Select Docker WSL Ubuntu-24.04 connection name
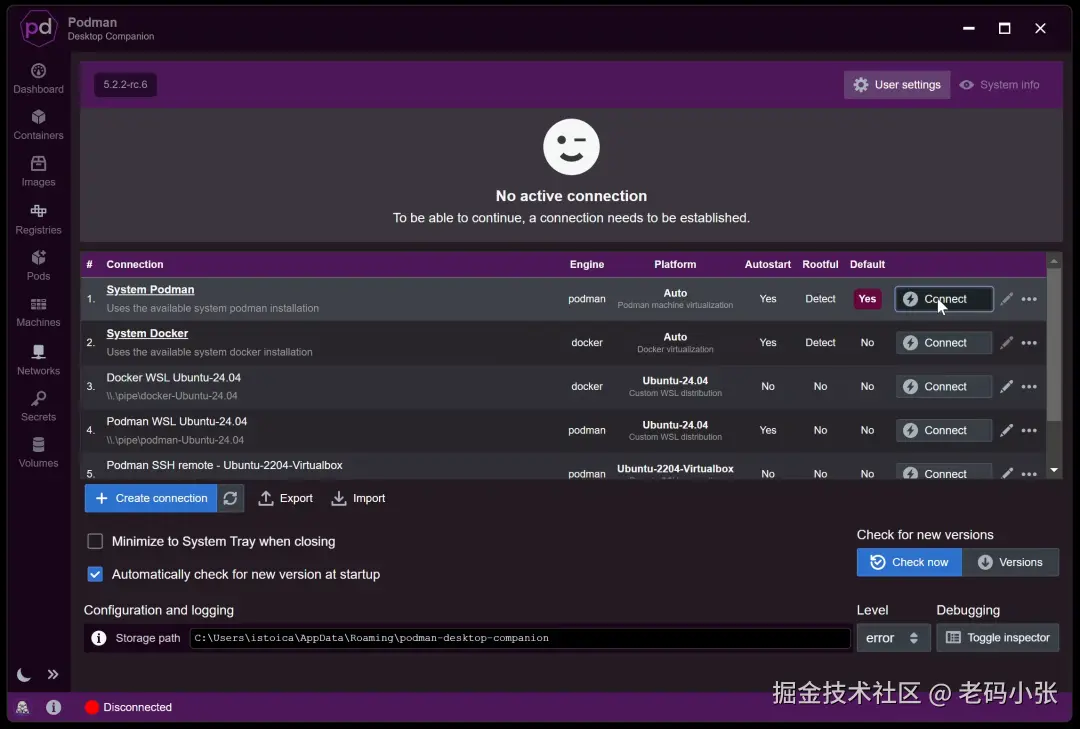The height and width of the screenshot is (729, 1080). pos(174,378)
